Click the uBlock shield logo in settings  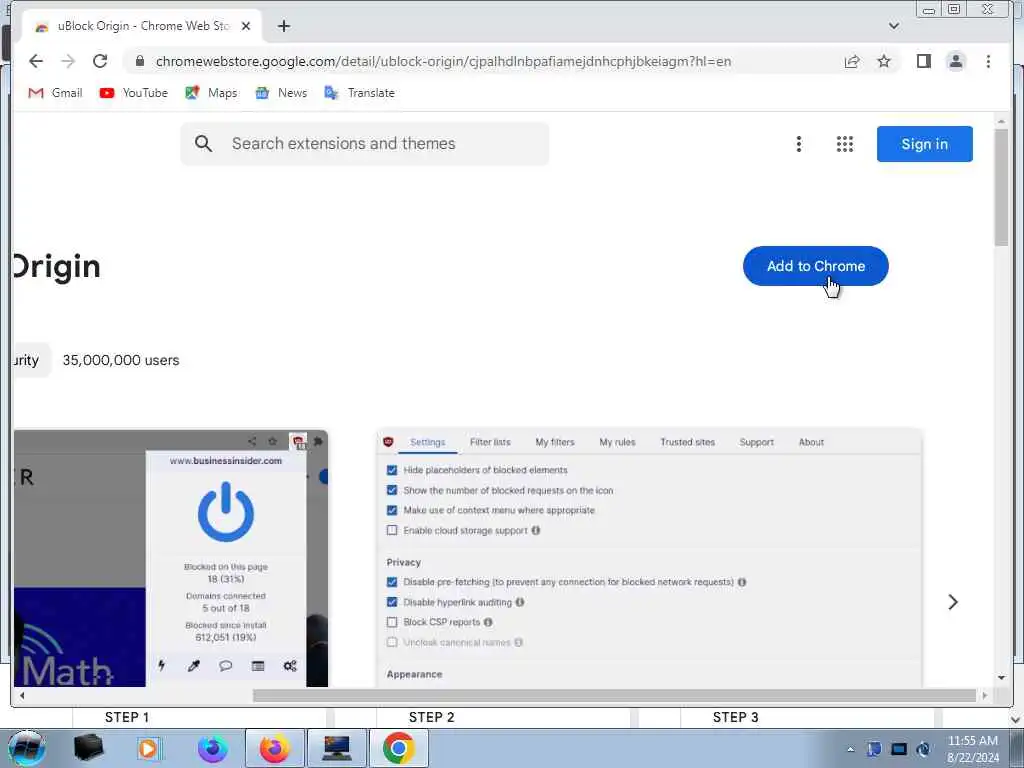click(x=389, y=442)
